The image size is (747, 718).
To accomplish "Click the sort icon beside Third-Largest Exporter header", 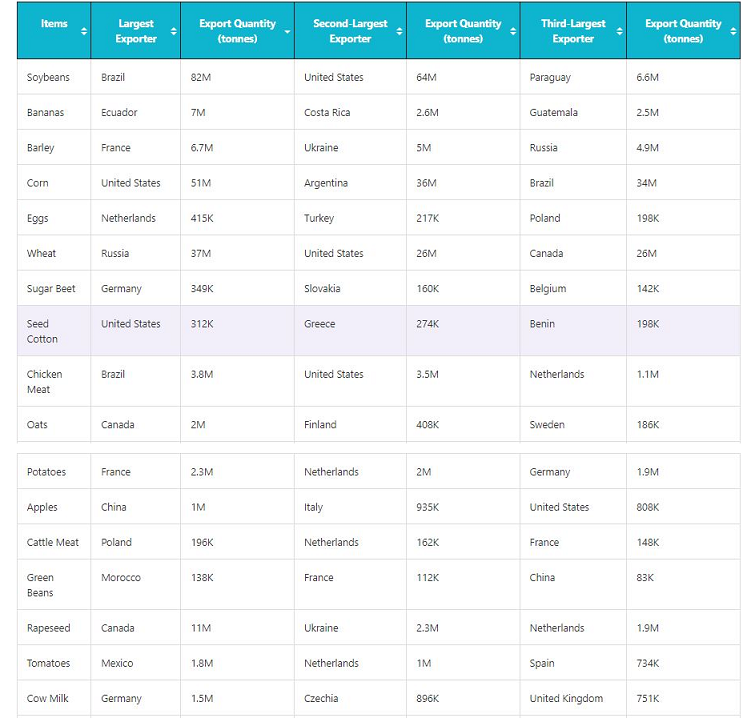I will tap(619, 31).
